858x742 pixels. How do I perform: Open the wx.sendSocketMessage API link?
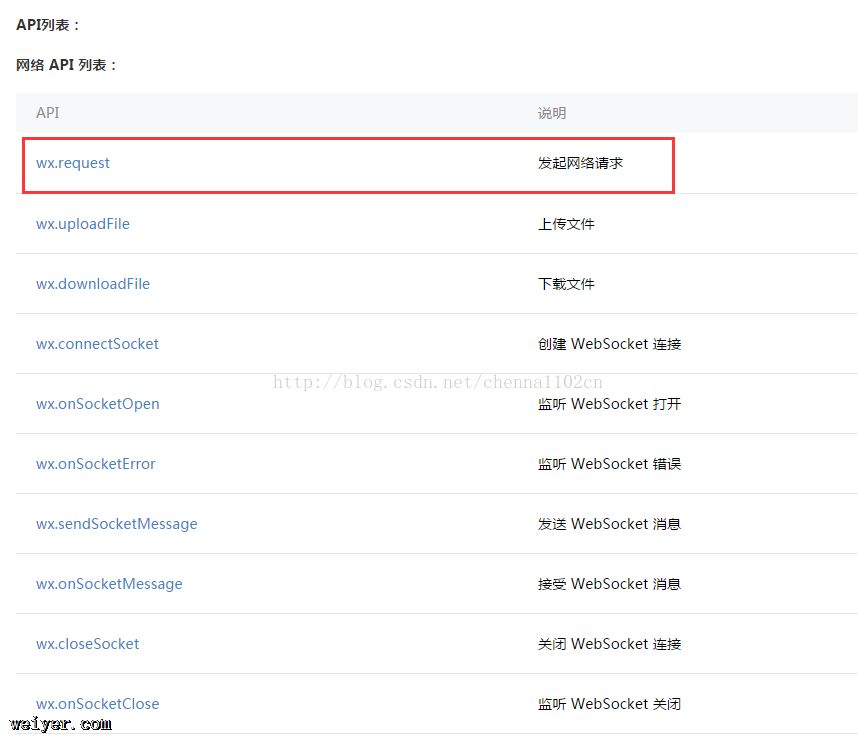[x=117, y=524]
